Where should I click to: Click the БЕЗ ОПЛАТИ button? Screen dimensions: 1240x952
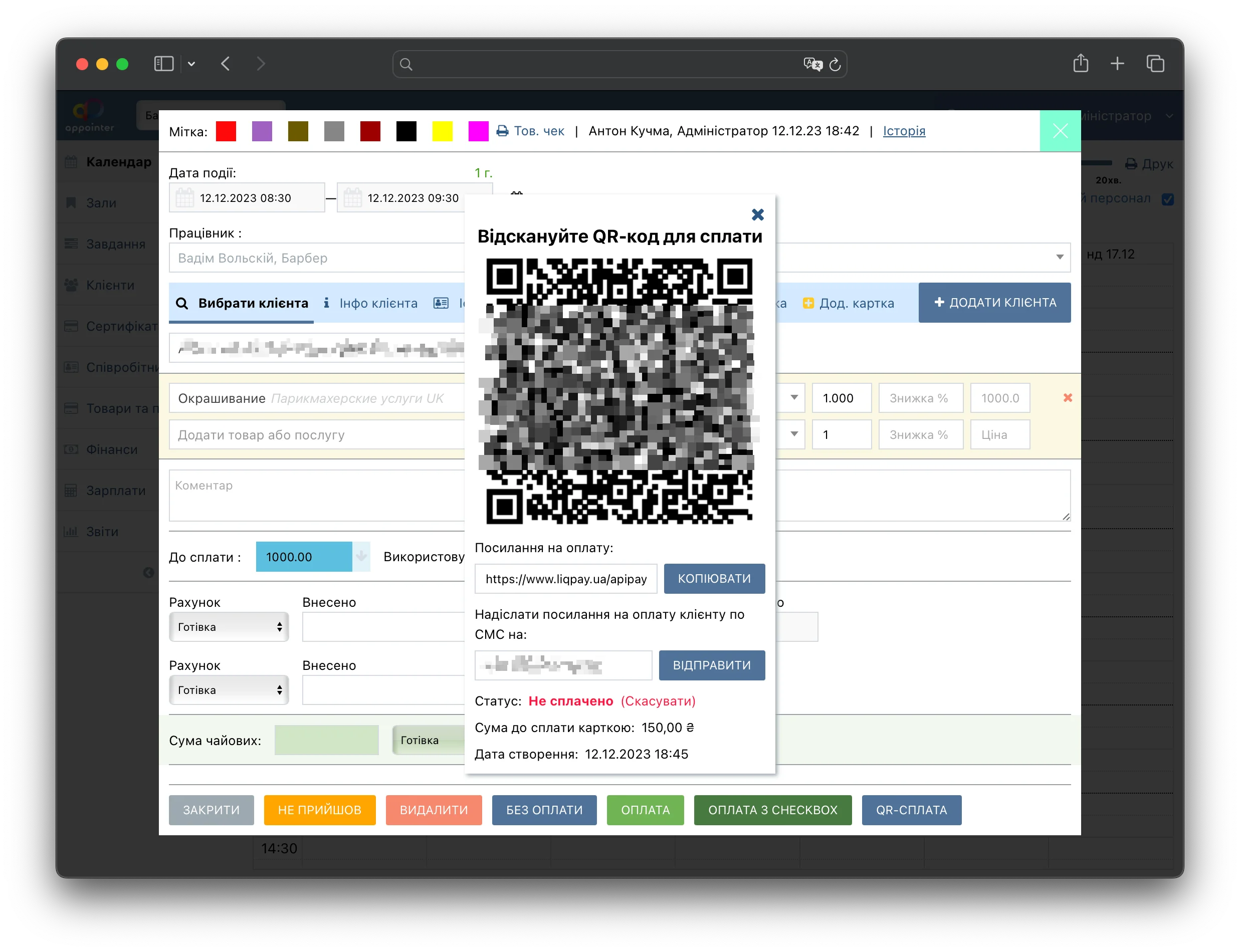pyautogui.click(x=544, y=810)
